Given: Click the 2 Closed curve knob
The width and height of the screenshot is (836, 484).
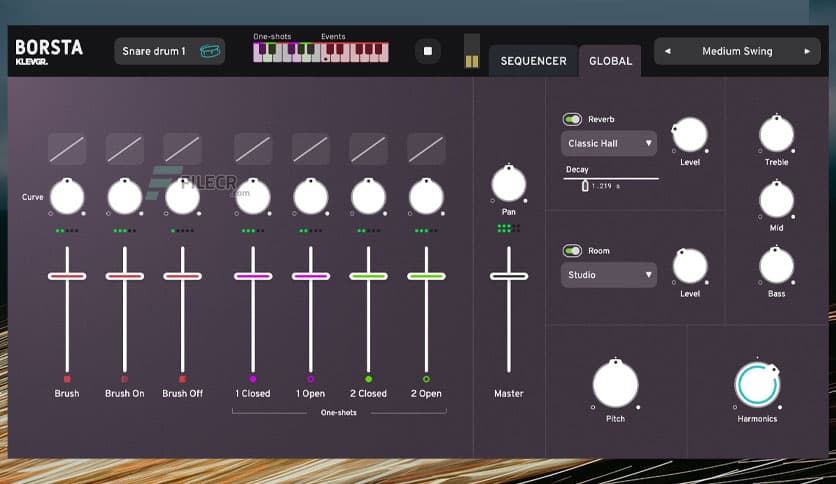Looking at the screenshot, I should pyautogui.click(x=368, y=197).
